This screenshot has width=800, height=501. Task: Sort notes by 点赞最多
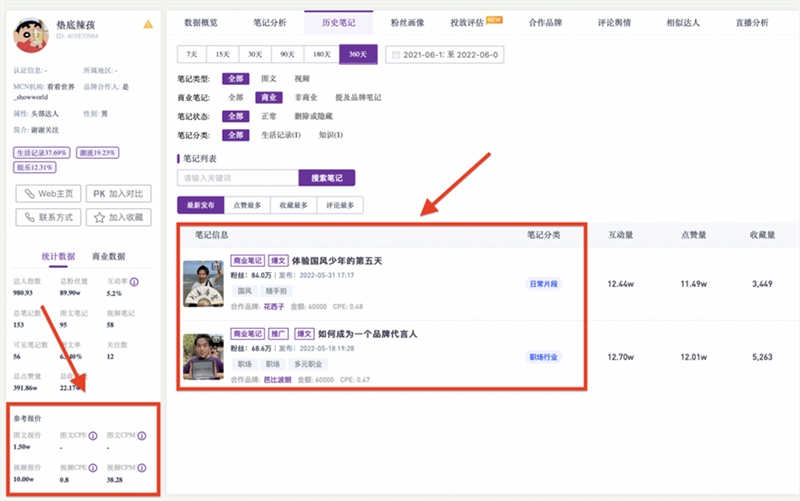point(247,205)
